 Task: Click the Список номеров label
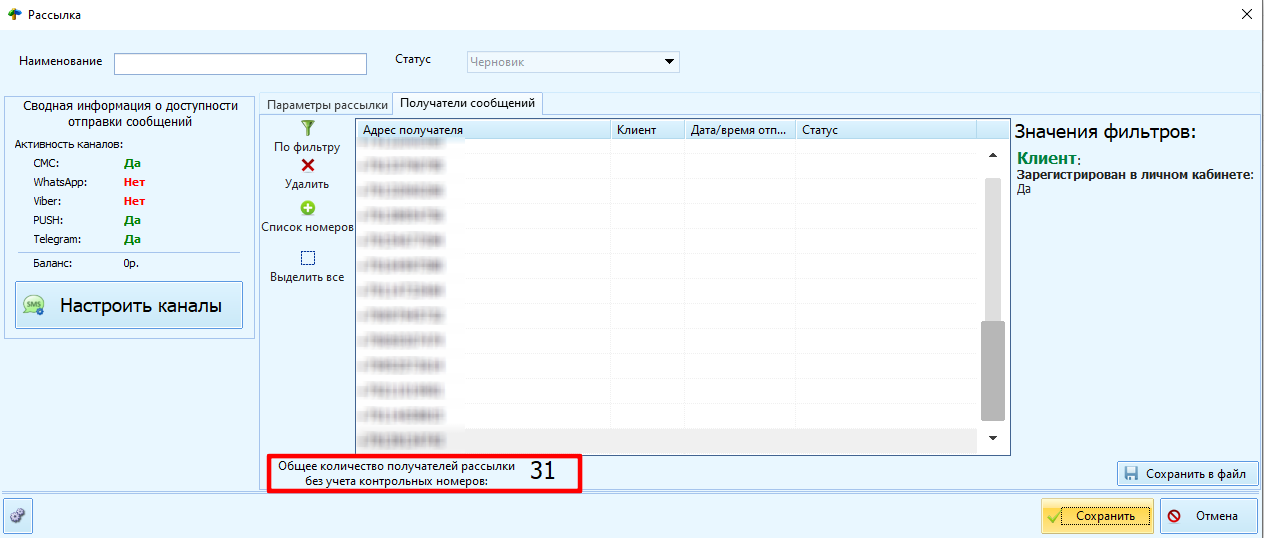[x=308, y=227]
